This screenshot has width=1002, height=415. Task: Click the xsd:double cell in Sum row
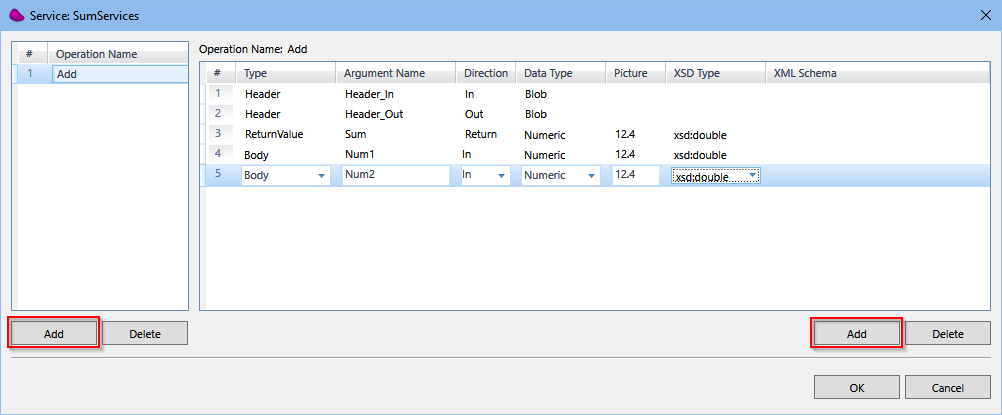pyautogui.click(x=700, y=136)
